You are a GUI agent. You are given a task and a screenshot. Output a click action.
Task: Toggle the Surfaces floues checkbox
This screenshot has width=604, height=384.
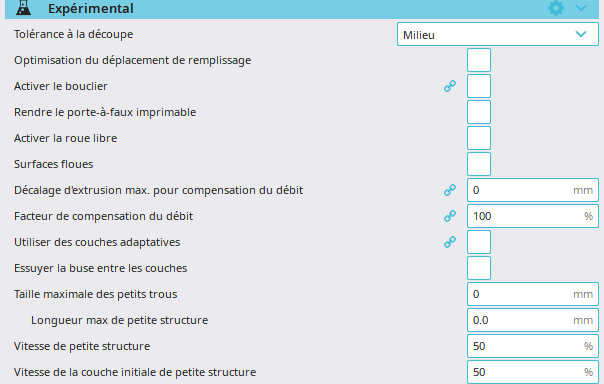click(479, 164)
